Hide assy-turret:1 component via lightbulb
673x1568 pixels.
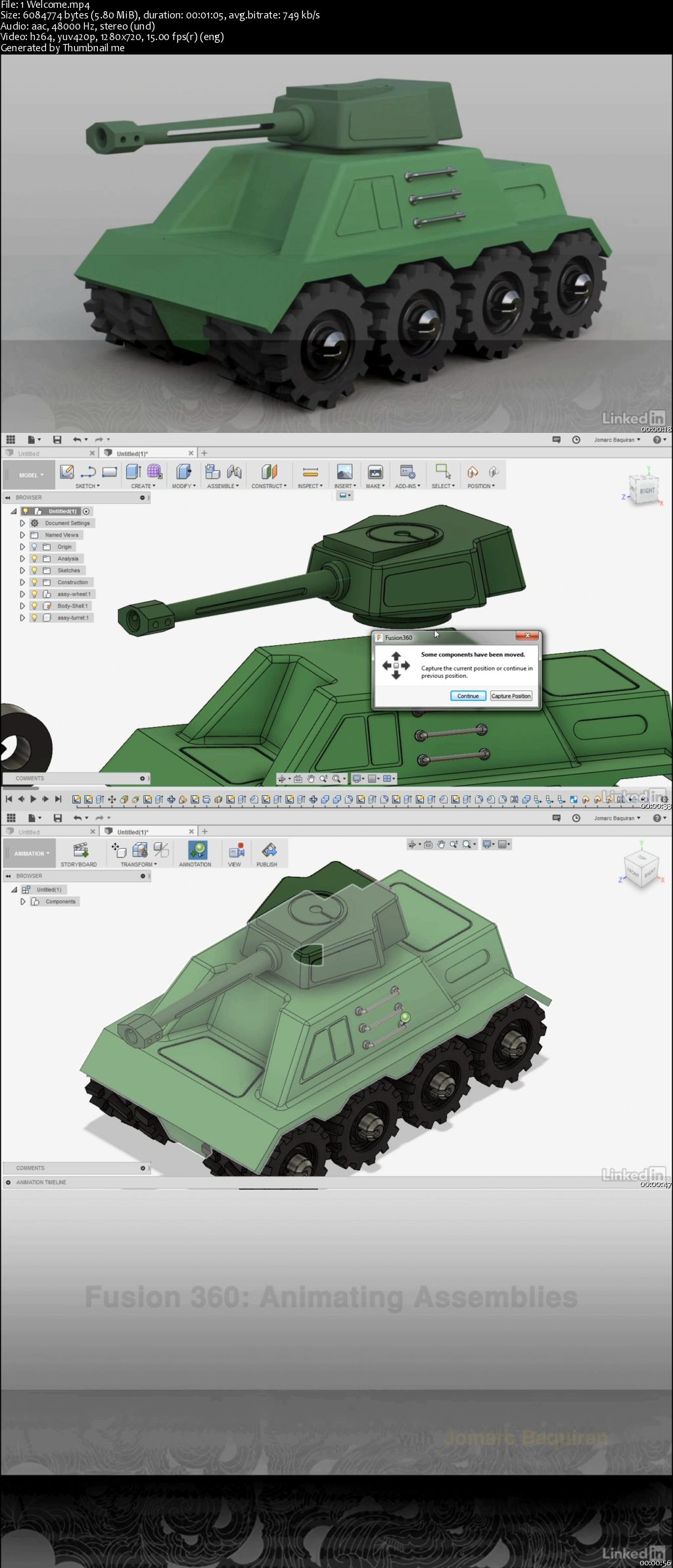[x=34, y=617]
